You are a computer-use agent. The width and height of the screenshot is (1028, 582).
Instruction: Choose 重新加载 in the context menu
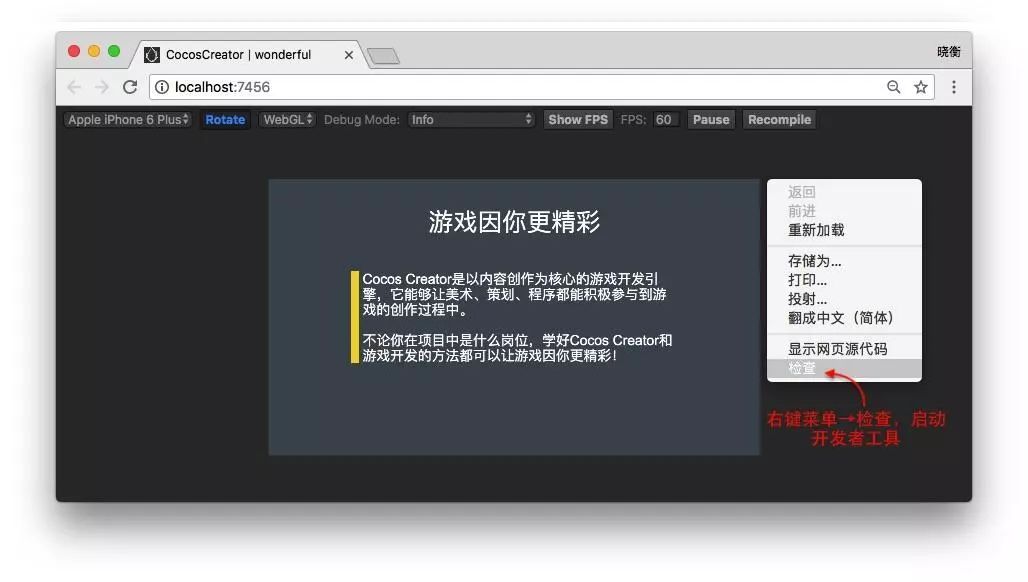tap(844, 230)
